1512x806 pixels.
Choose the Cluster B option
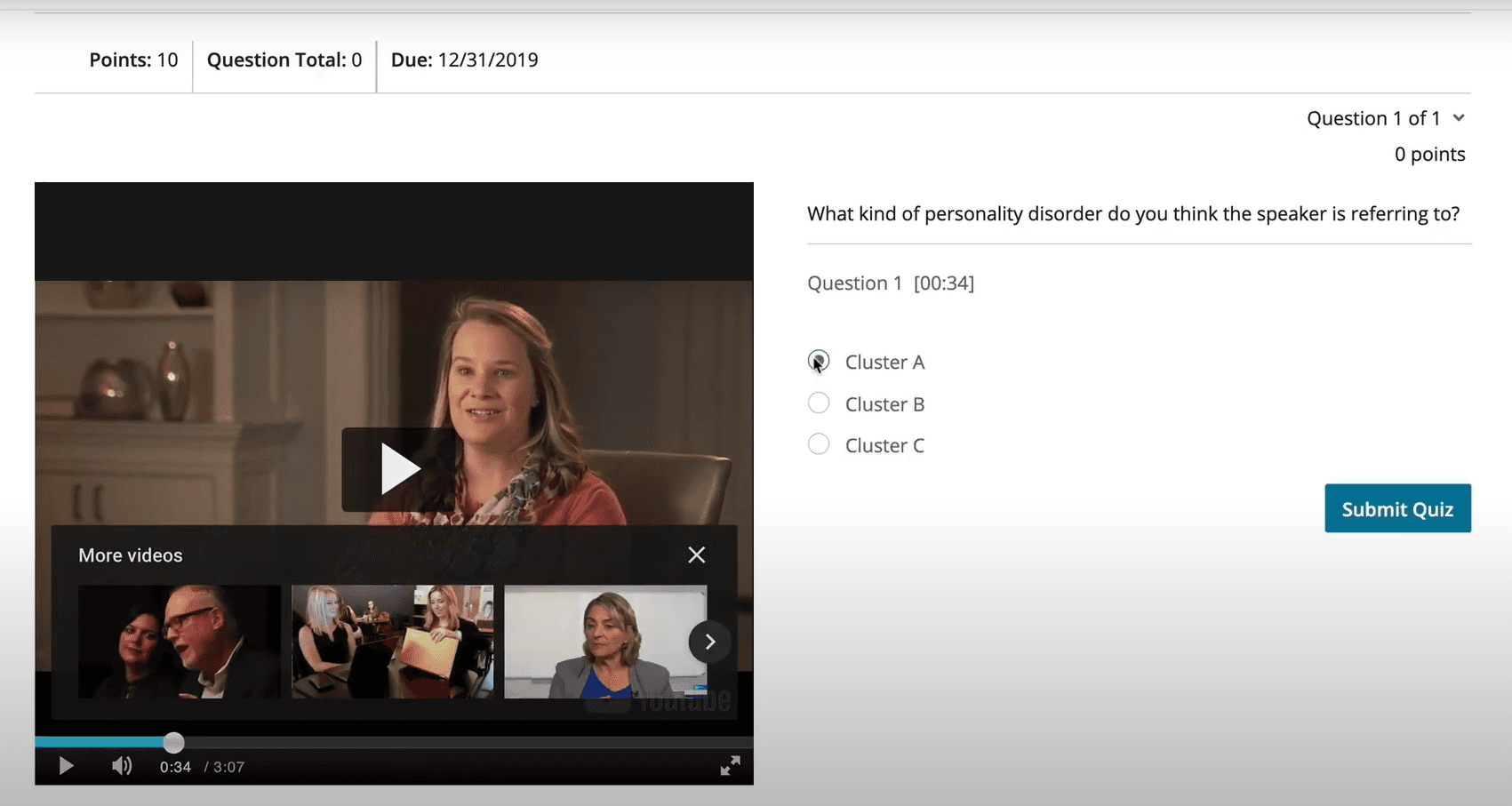pos(819,403)
